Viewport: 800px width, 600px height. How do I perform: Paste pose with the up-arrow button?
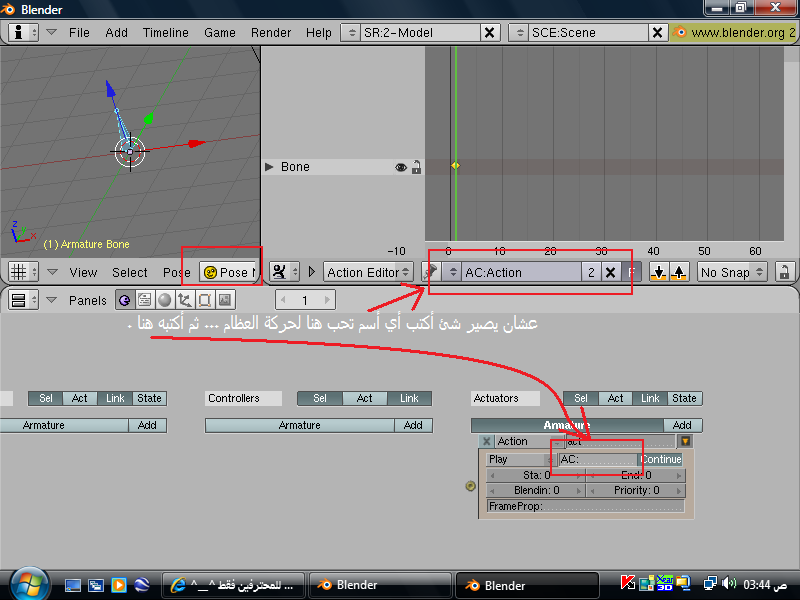pyautogui.click(x=679, y=272)
